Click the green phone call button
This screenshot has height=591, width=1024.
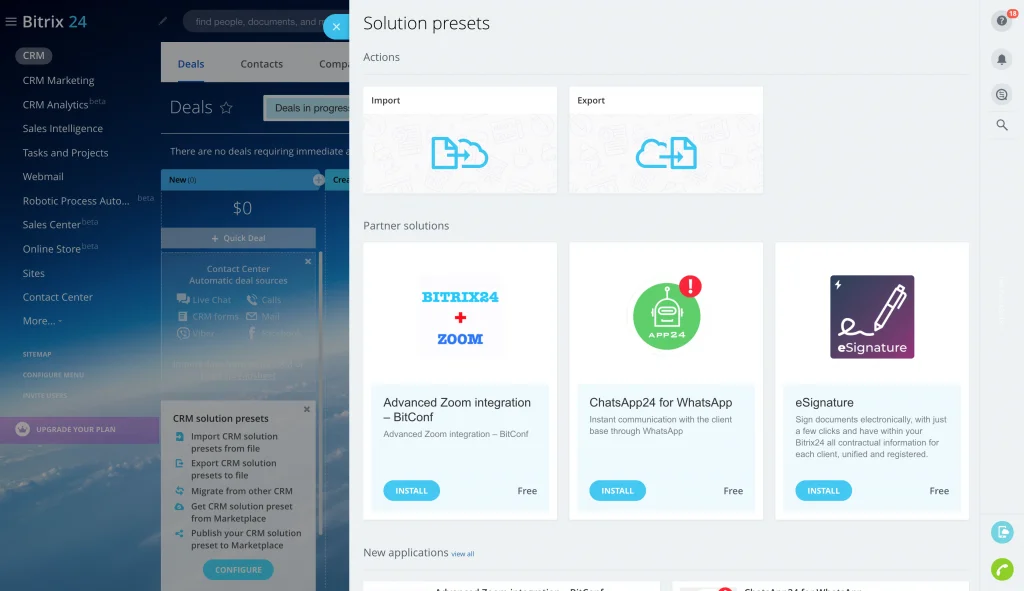1001,568
